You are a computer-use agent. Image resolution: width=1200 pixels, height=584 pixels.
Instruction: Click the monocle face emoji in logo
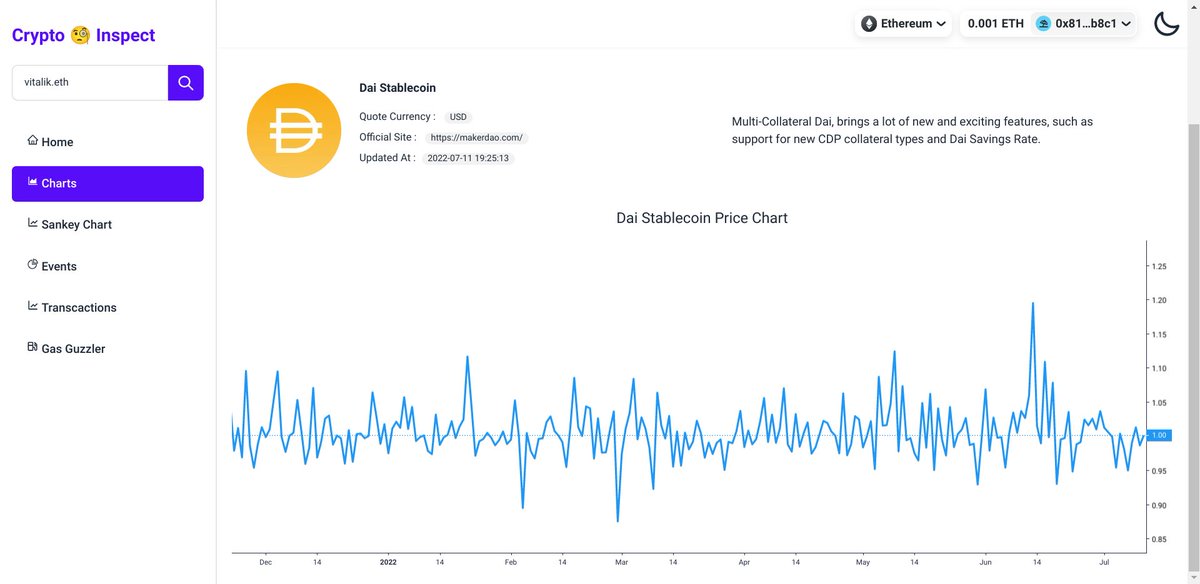coord(81,35)
